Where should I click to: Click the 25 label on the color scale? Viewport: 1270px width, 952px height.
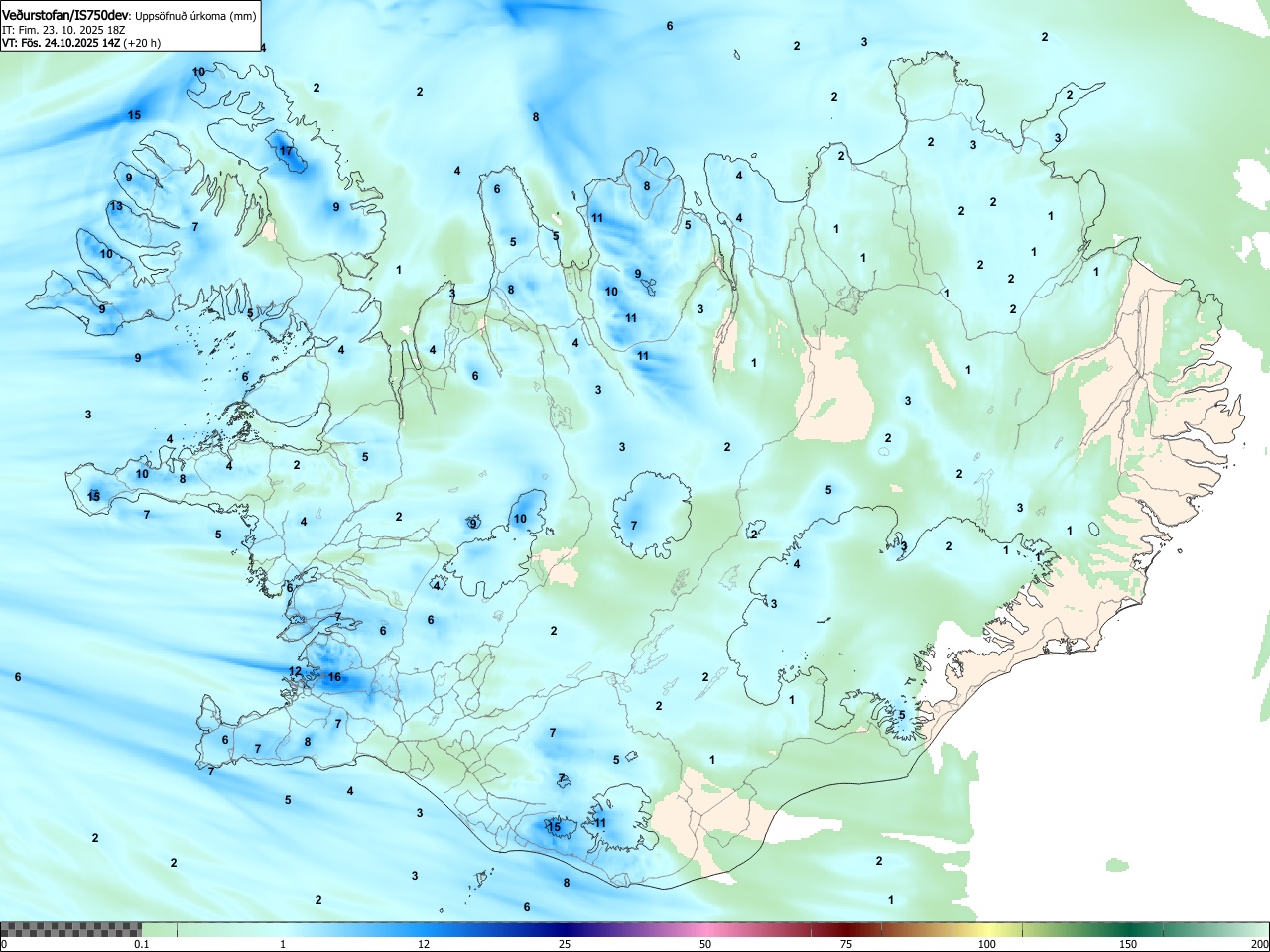click(x=564, y=944)
